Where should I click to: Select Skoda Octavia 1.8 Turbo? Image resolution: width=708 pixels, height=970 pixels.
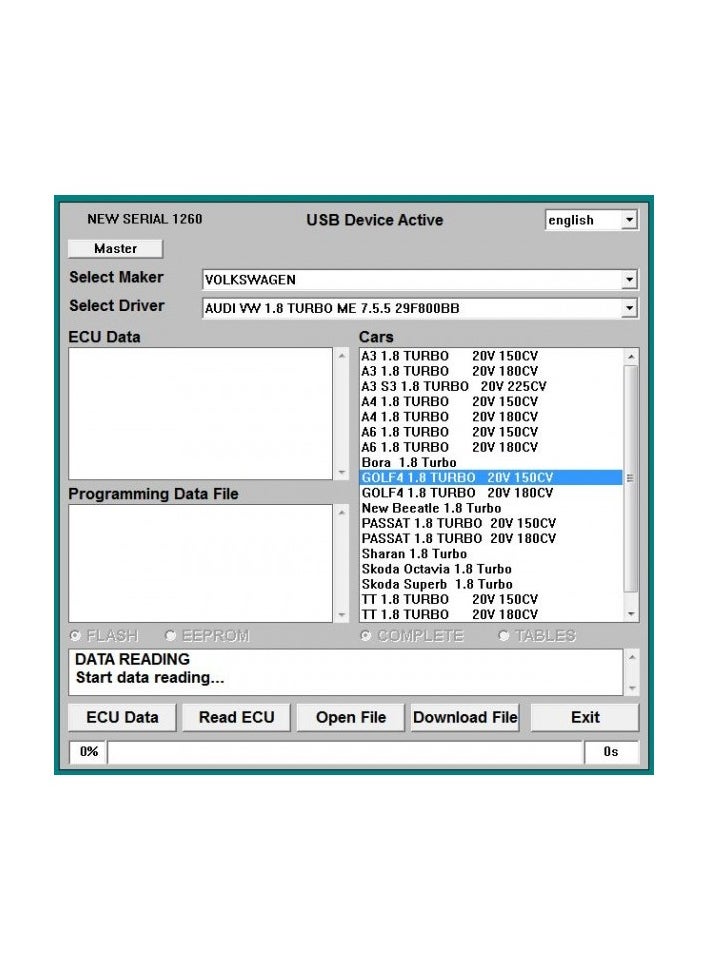(491, 569)
